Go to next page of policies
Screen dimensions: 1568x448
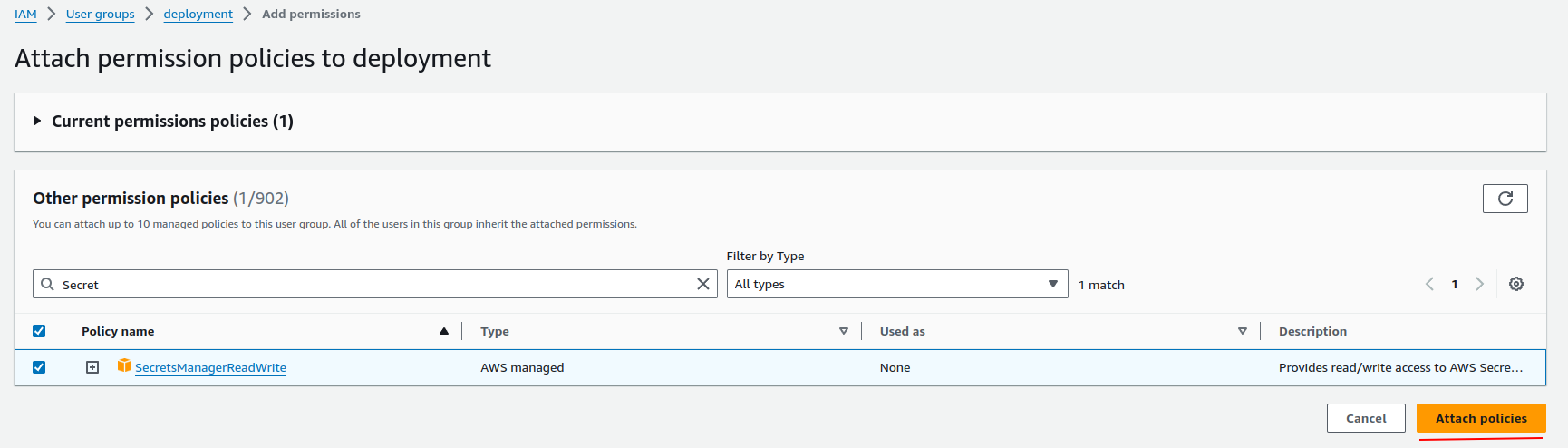[x=1479, y=284]
